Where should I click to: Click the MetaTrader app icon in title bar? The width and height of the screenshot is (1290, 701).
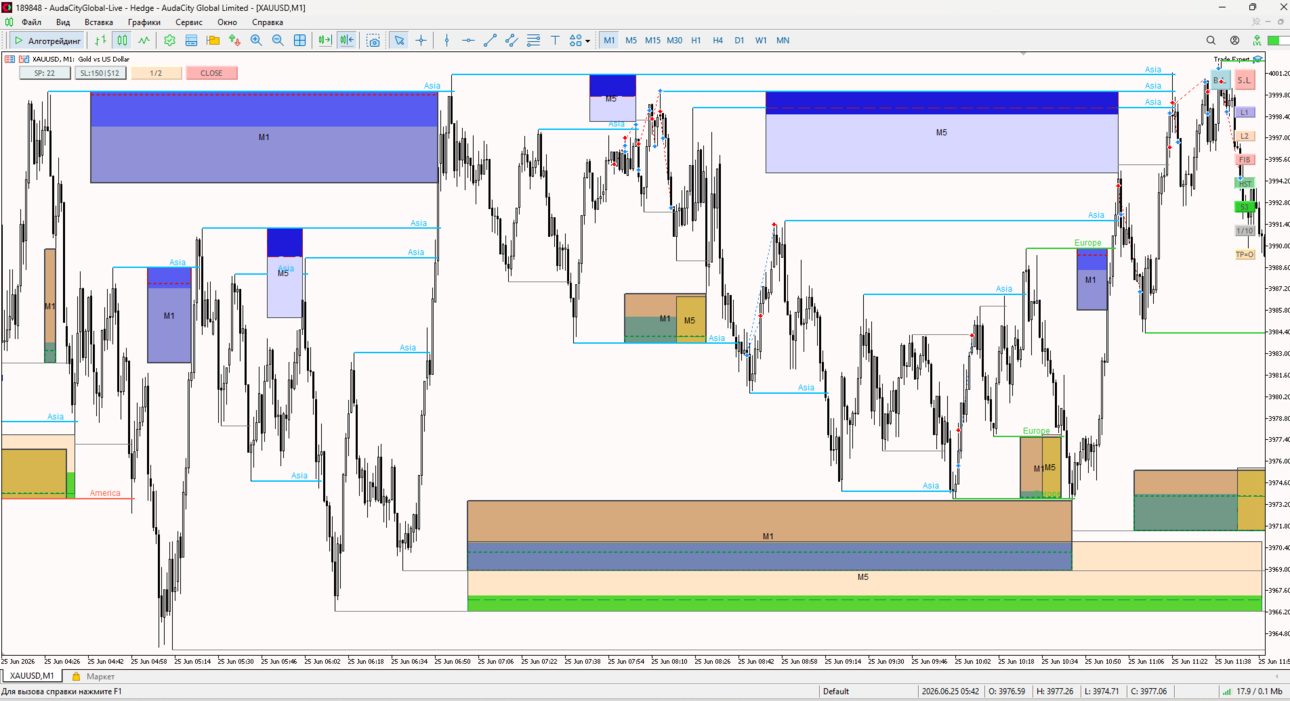[x=7, y=7]
